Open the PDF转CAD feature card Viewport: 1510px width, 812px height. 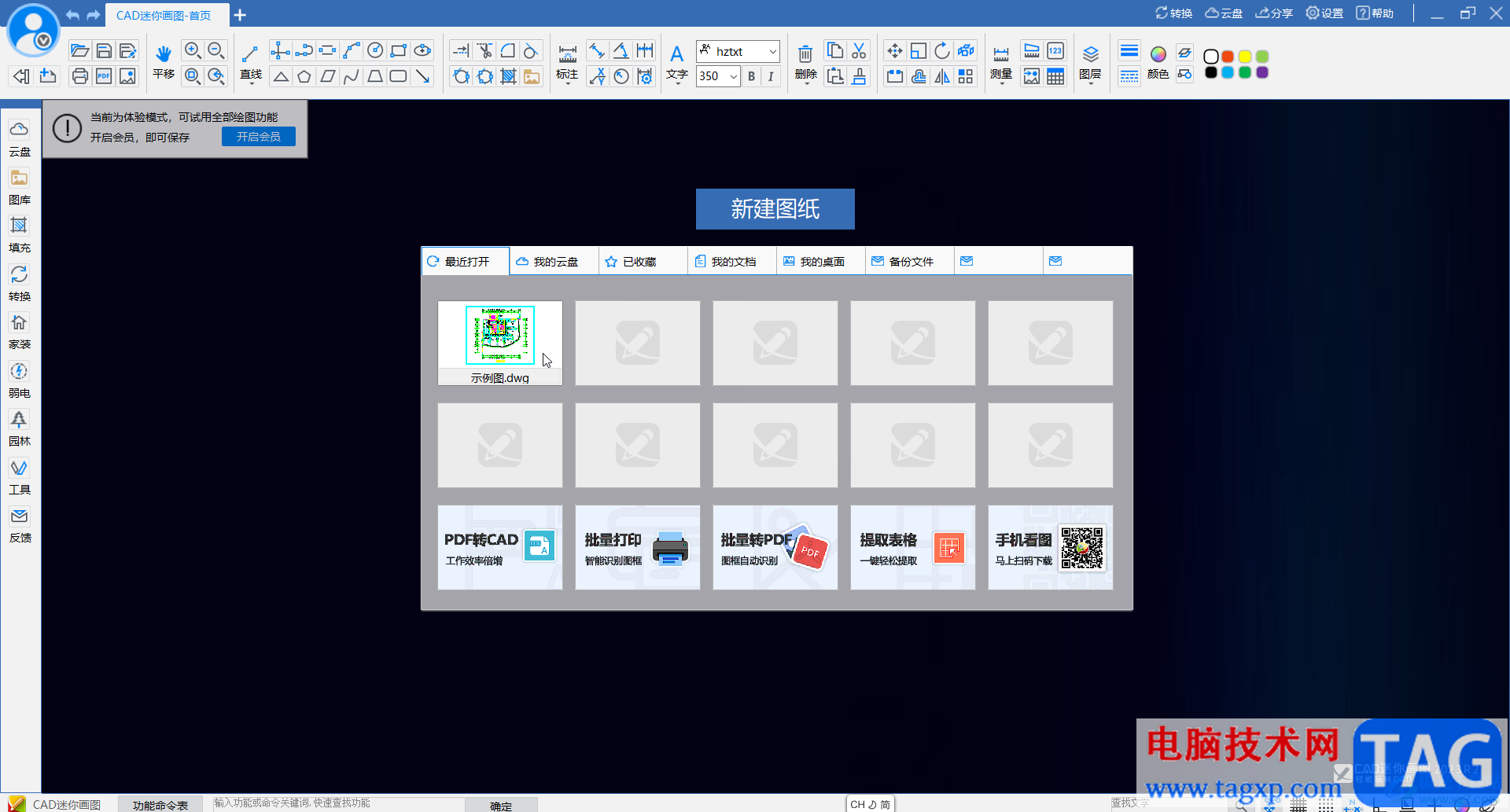point(500,547)
